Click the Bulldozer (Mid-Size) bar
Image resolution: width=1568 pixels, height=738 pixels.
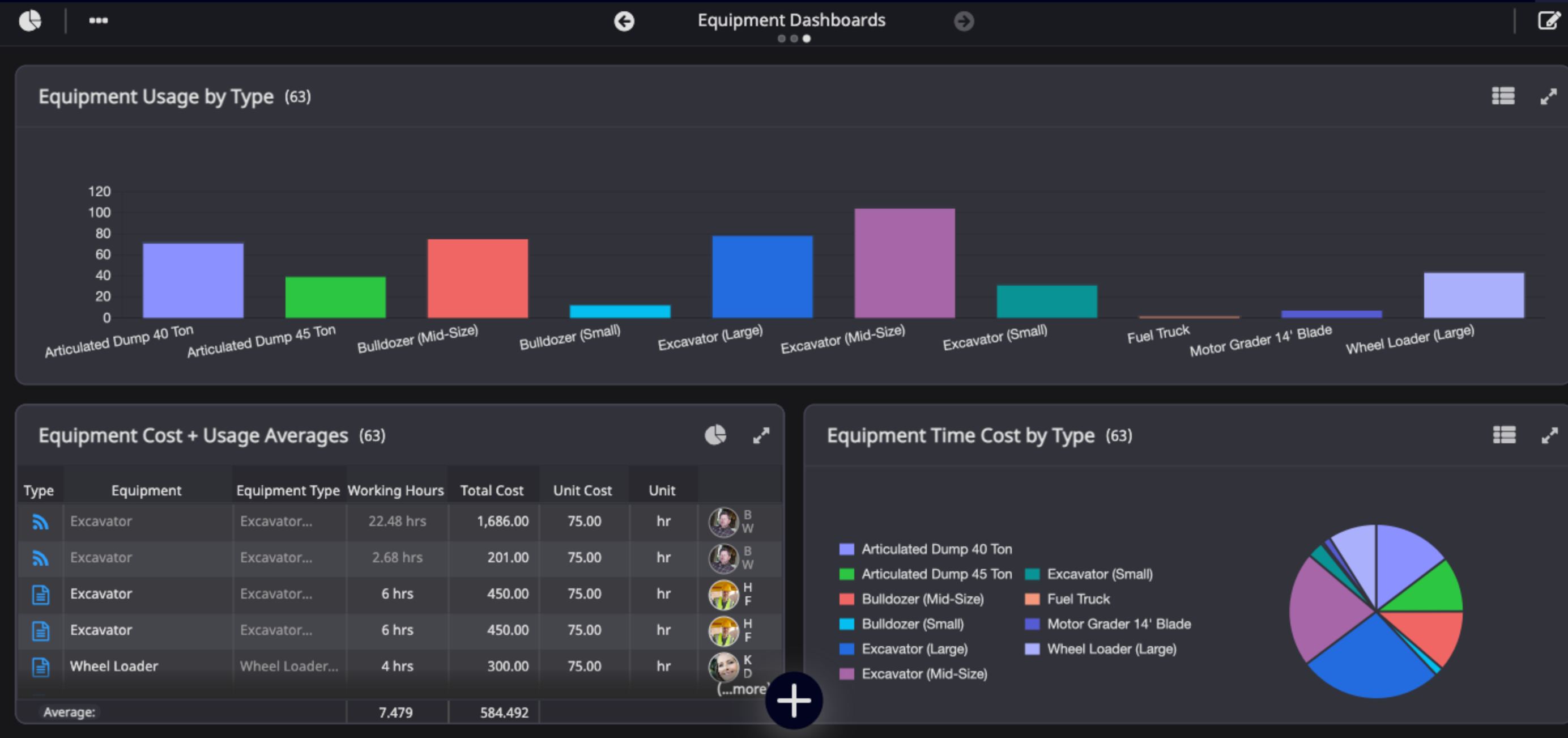click(478, 278)
